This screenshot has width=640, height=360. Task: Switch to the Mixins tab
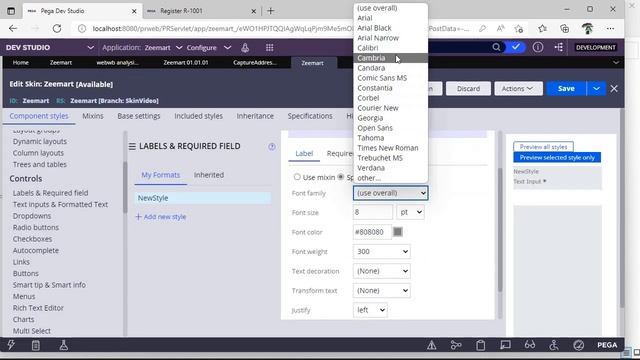coord(93,116)
